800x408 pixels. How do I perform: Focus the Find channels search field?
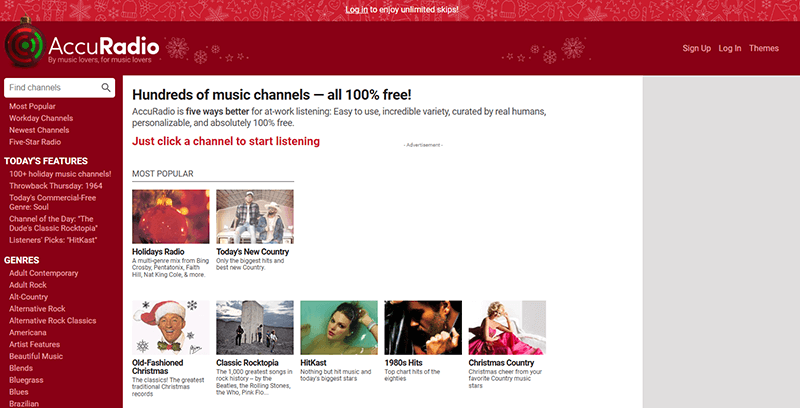(x=59, y=88)
